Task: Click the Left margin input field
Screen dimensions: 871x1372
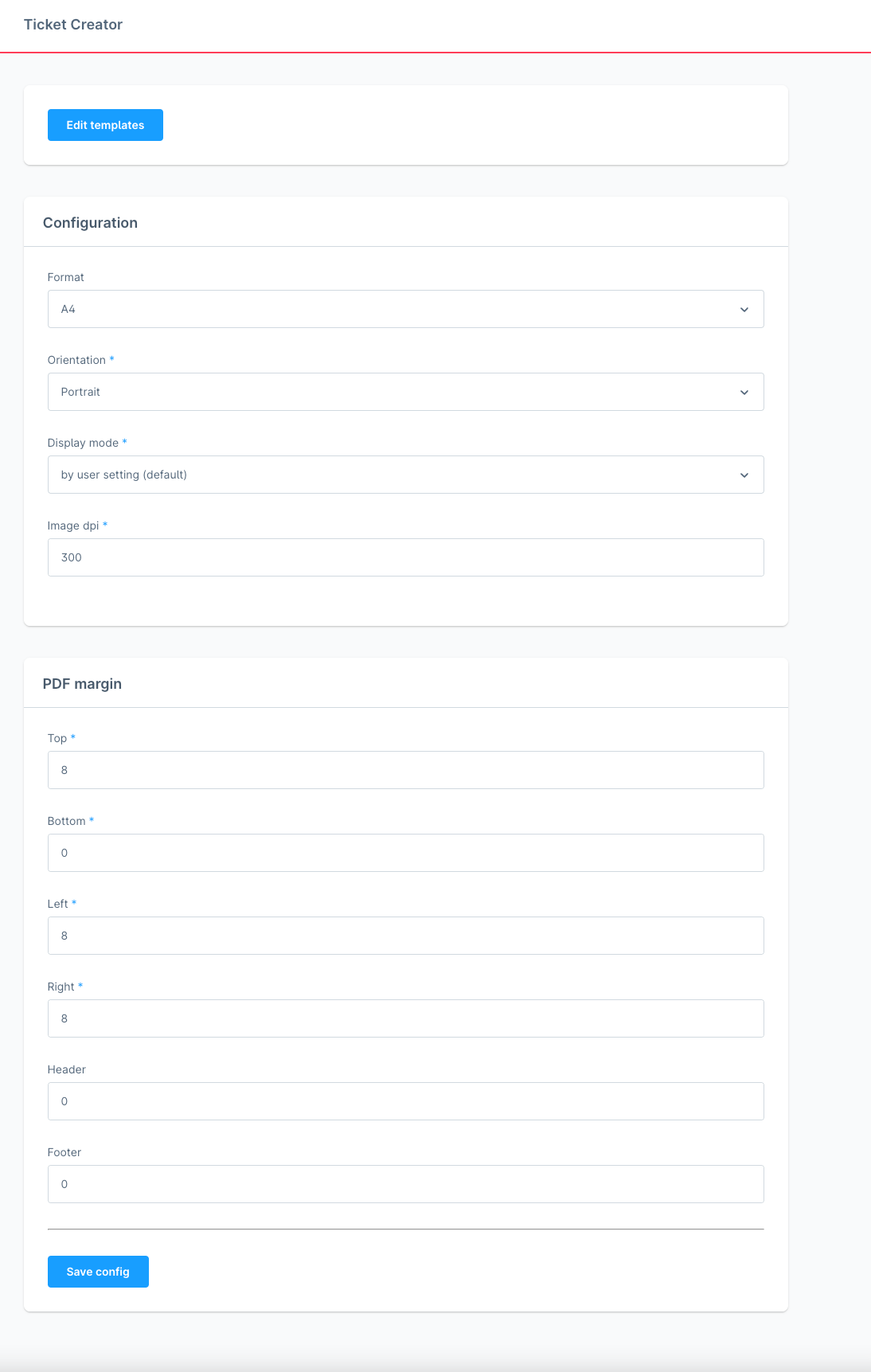Action: 406,936
